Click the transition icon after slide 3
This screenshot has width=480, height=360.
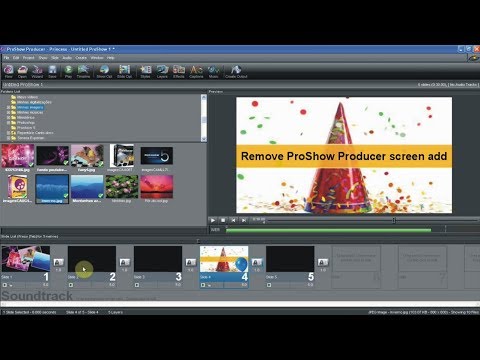tap(191, 262)
